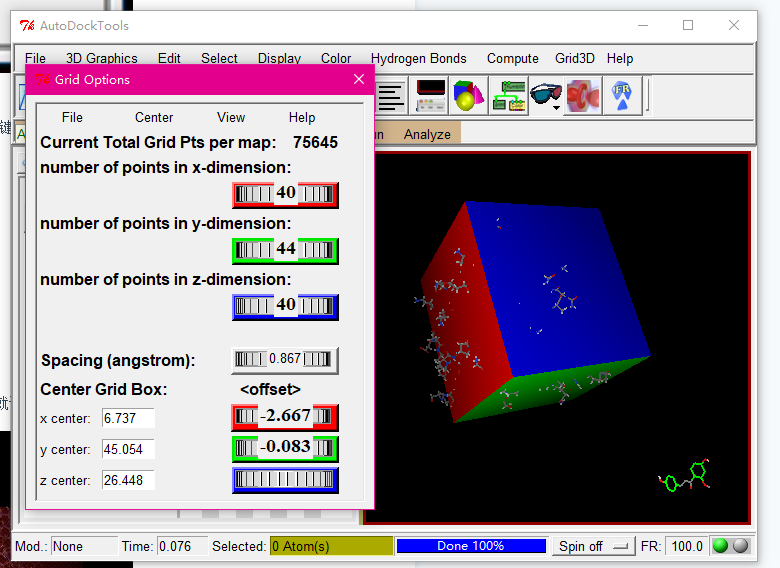Image resolution: width=780 pixels, height=568 pixels.
Task: Click the x center input field
Action: [x=128, y=418]
